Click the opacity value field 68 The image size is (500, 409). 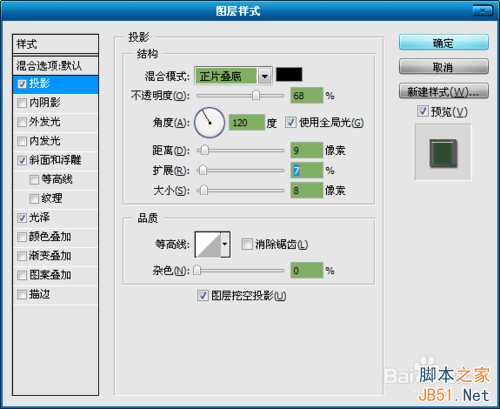307,96
